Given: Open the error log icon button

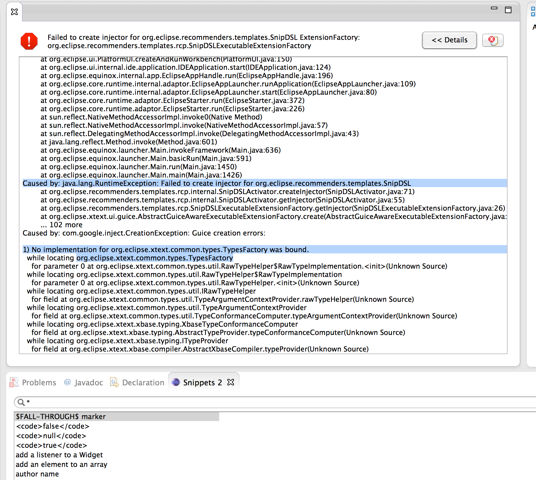Looking at the screenshot, I should coord(493,40).
